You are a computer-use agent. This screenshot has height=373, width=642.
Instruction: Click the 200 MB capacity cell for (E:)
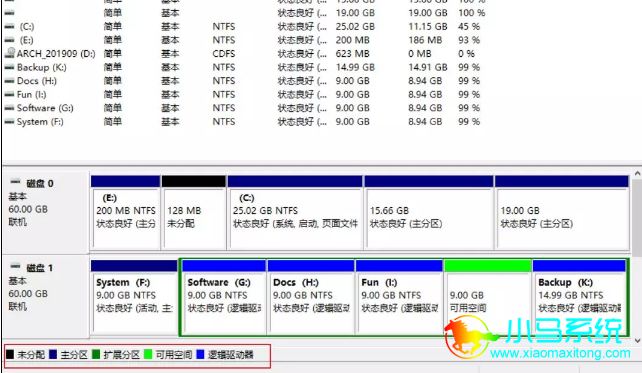point(352,40)
